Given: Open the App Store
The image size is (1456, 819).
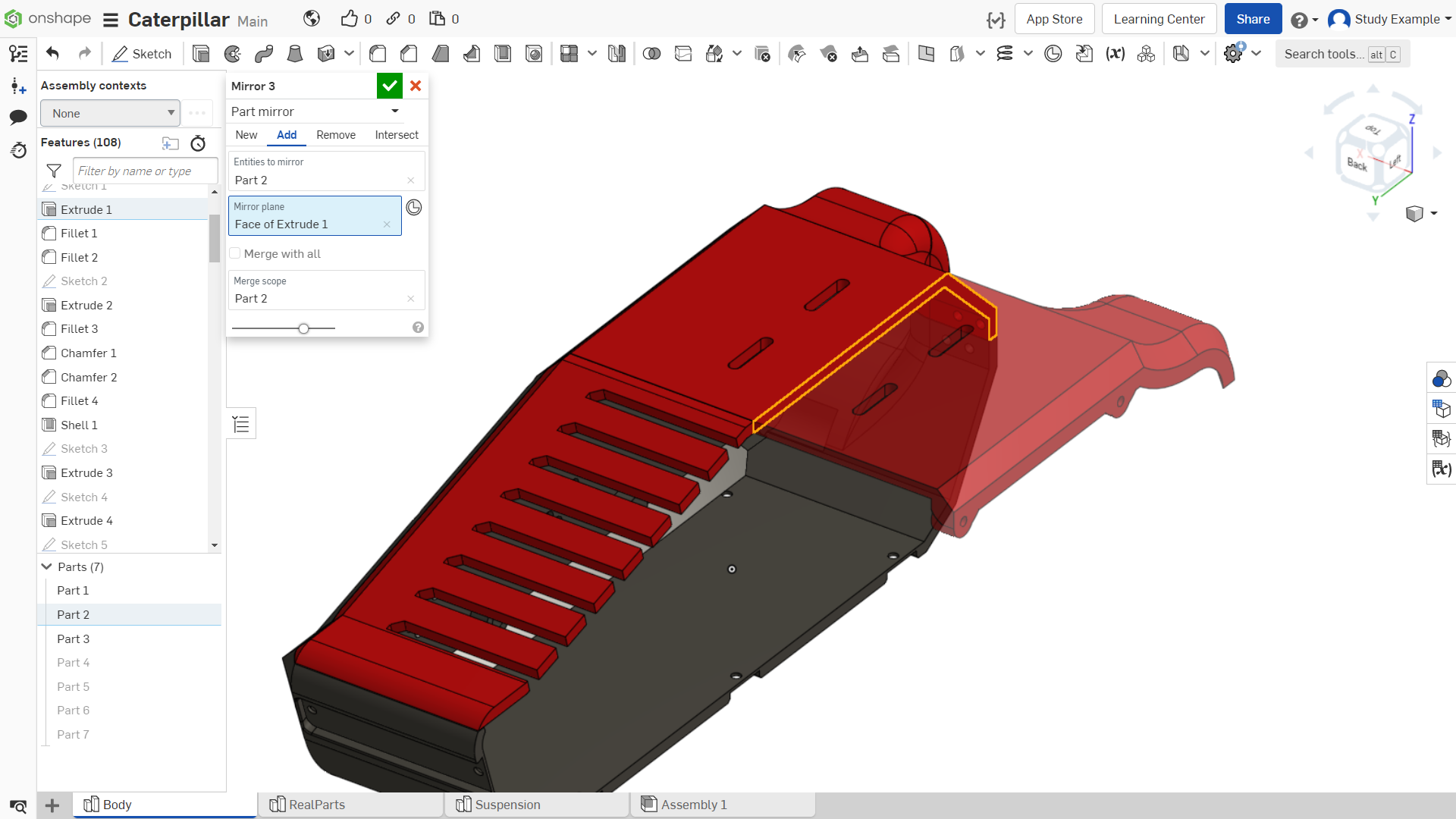Looking at the screenshot, I should click(x=1054, y=19).
